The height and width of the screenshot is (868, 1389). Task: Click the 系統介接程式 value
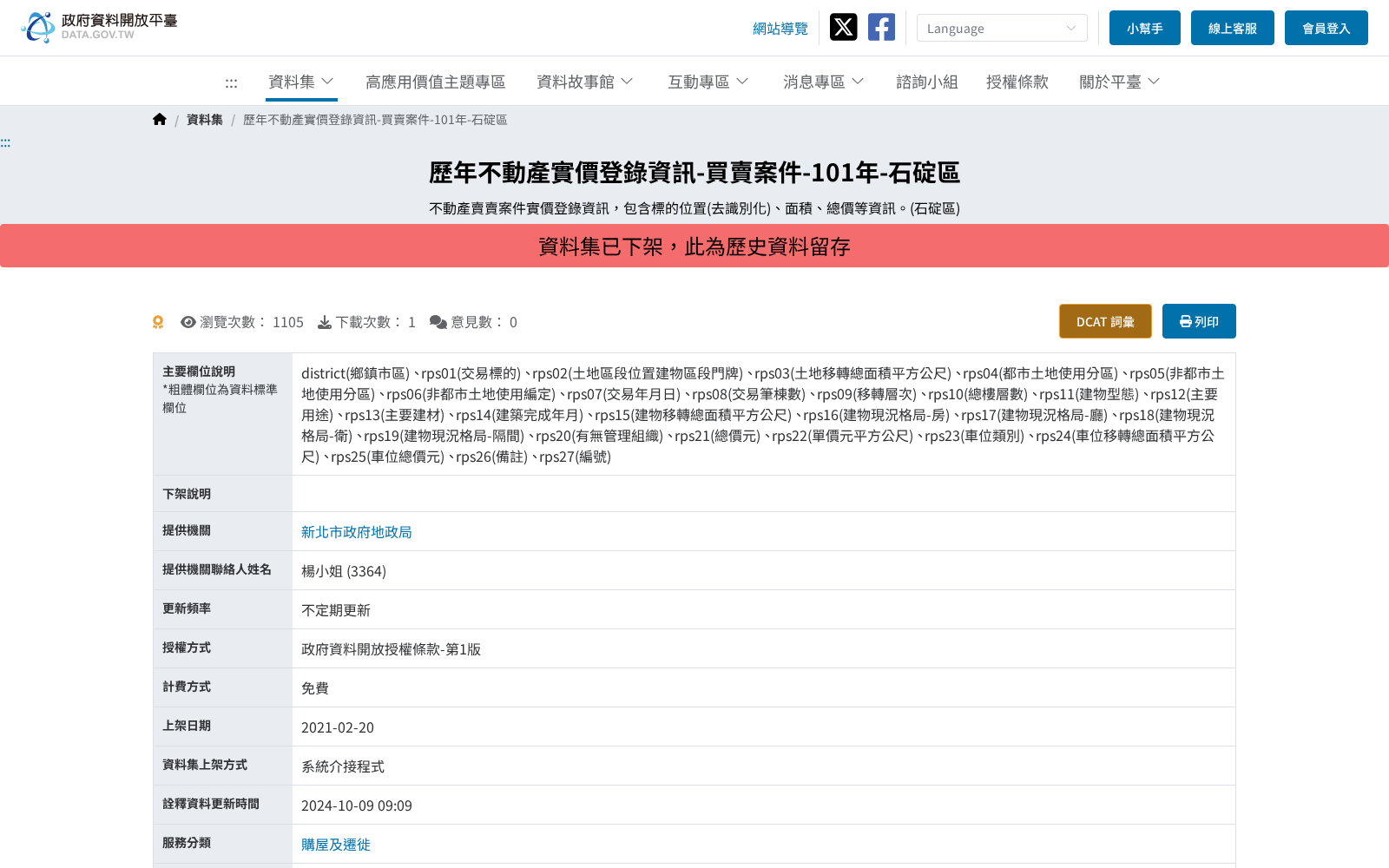tap(343, 766)
